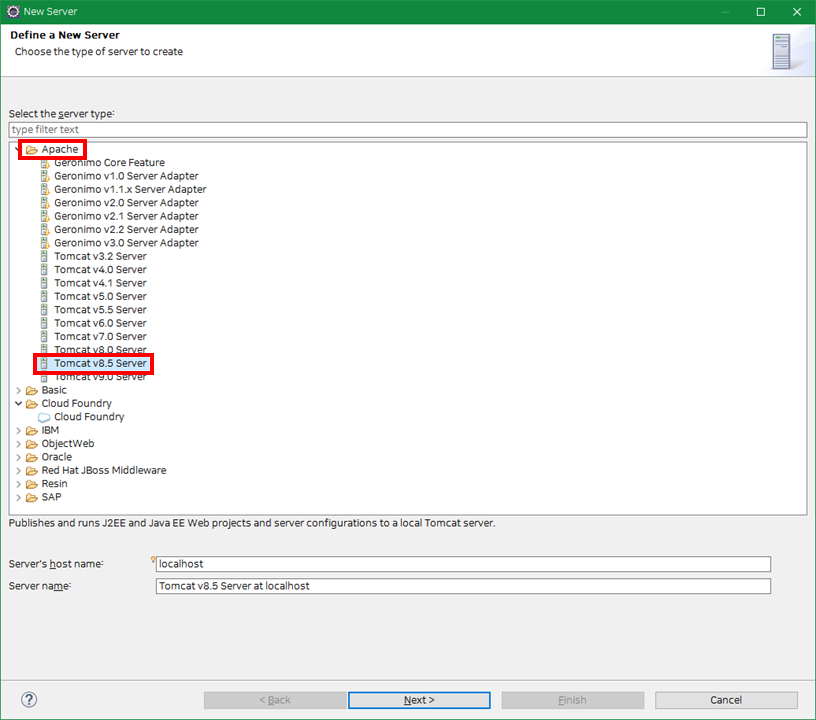The image size is (816, 720).
Task: Select Geronimo v2.2 Server Adapter entry
Action: (126, 229)
